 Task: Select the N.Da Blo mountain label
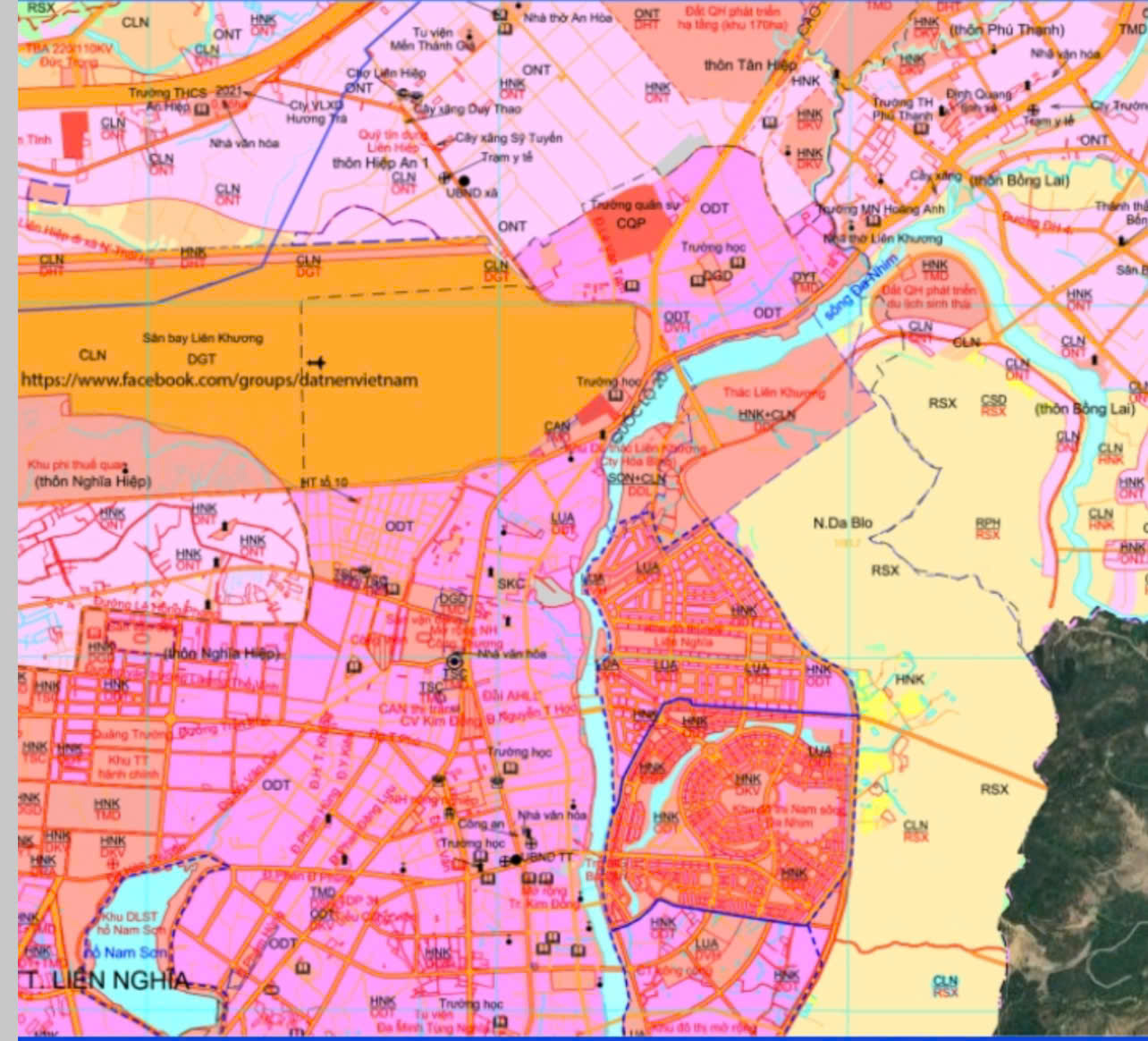842,522
